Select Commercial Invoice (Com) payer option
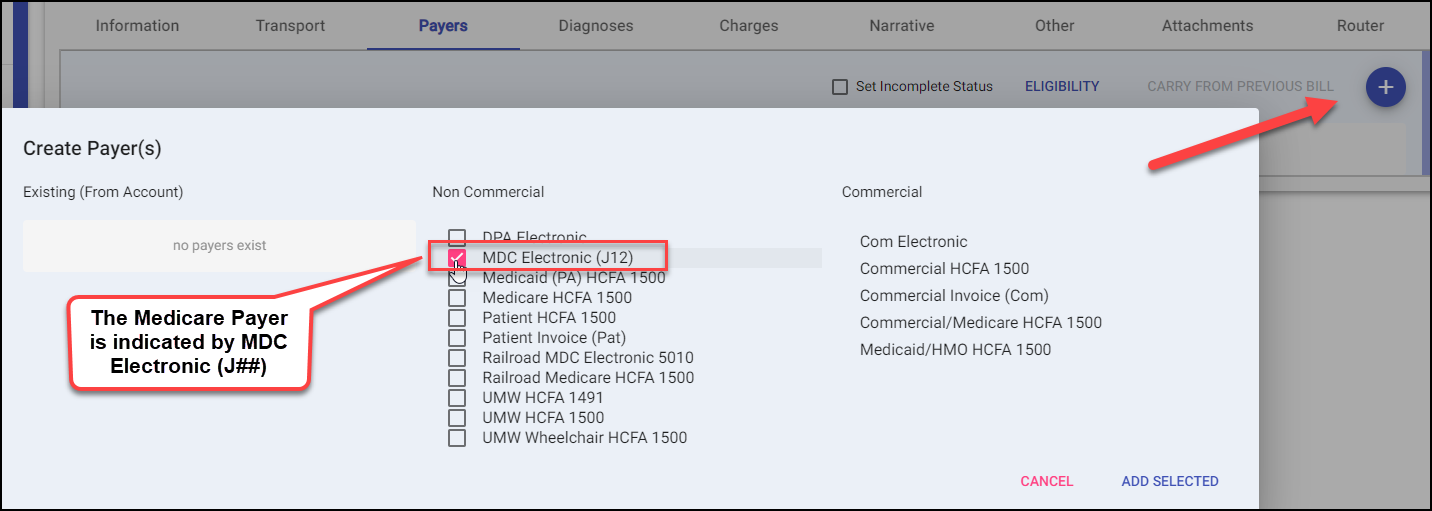The width and height of the screenshot is (1432, 511). pyautogui.click(x=954, y=296)
